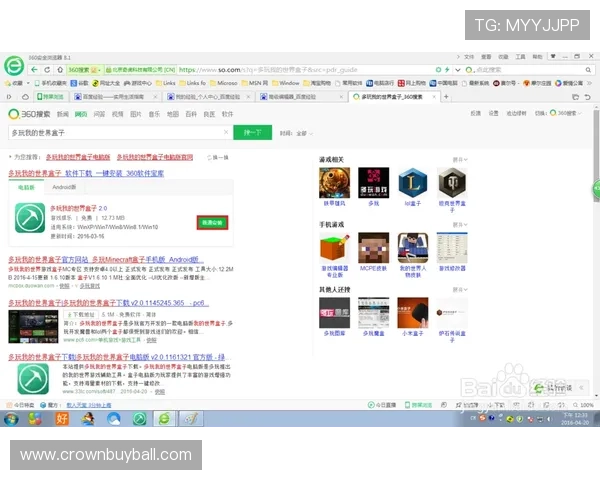600x480 pixels.
Task: Clear the search query with the X
Action: coord(226,132)
